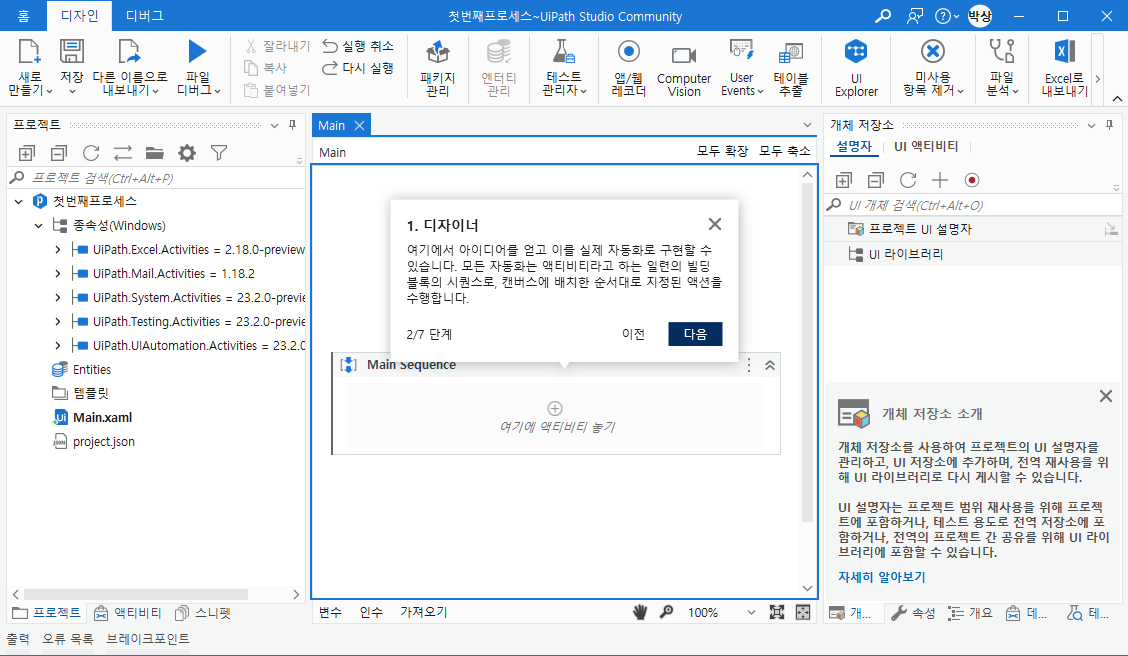Click 다시 실행 (Redo)
Viewport: 1128px width, 656px height.
pyautogui.click(x=358, y=68)
